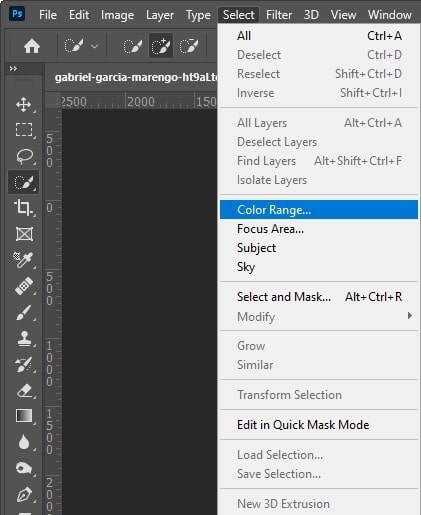Go to the Home screen icon

pyautogui.click(x=32, y=46)
